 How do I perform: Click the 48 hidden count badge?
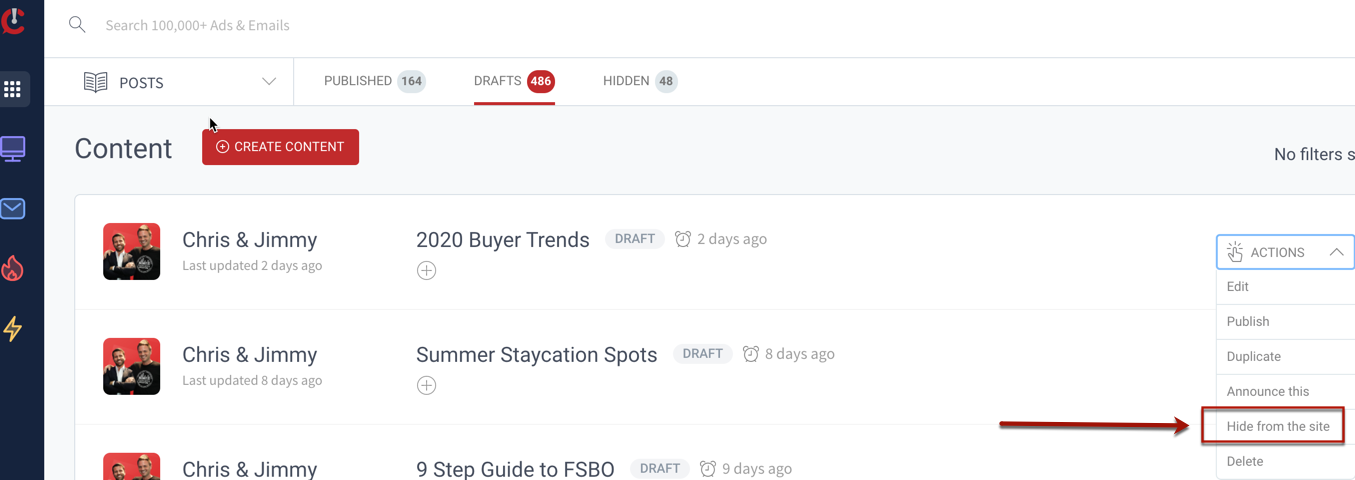point(666,81)
